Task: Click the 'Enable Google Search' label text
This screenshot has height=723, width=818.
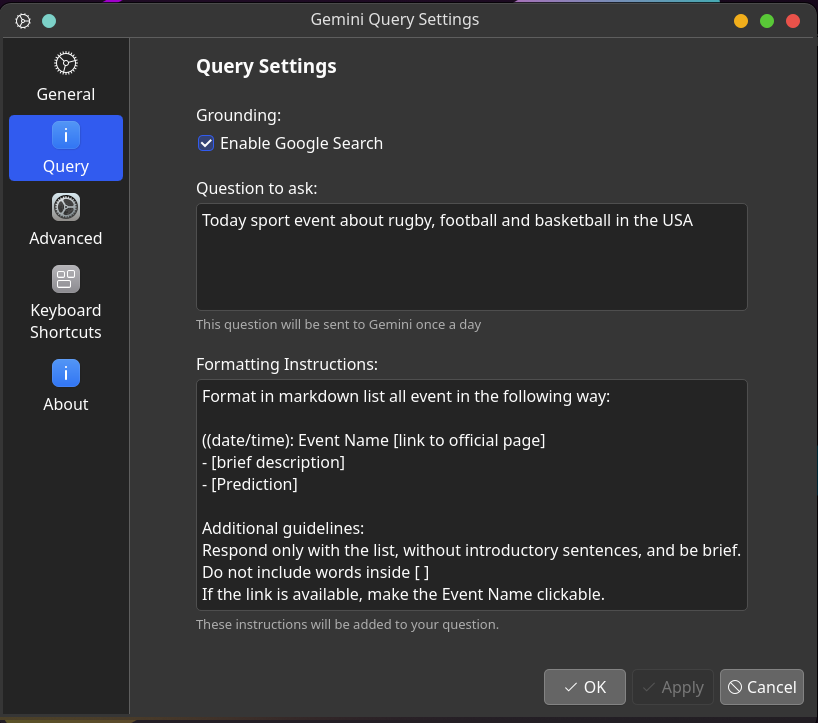Action: pos(302,143)
